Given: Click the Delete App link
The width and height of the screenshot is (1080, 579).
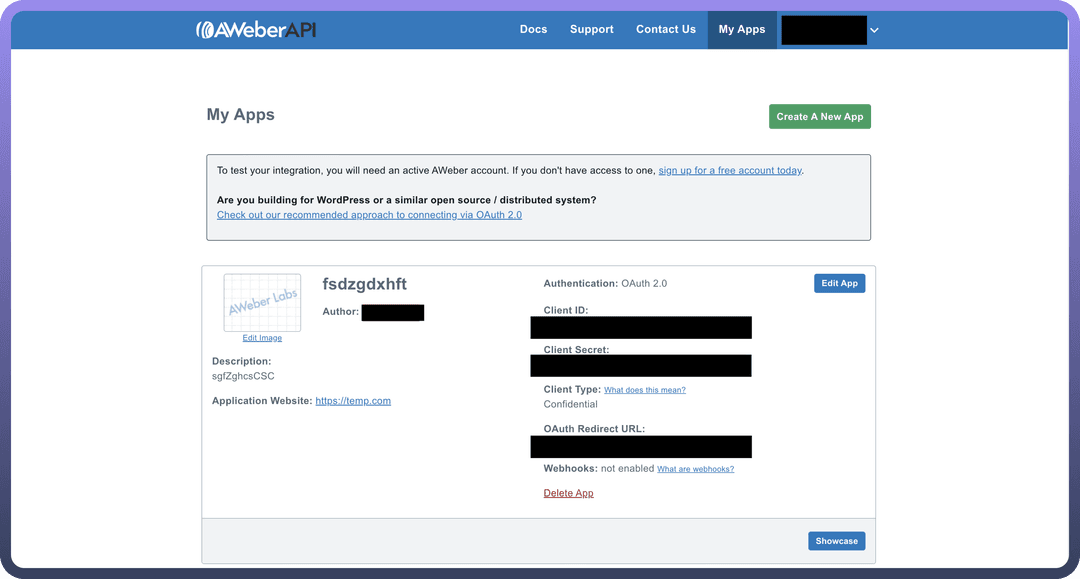Looking at the screenshot, I should coord(568,493).
